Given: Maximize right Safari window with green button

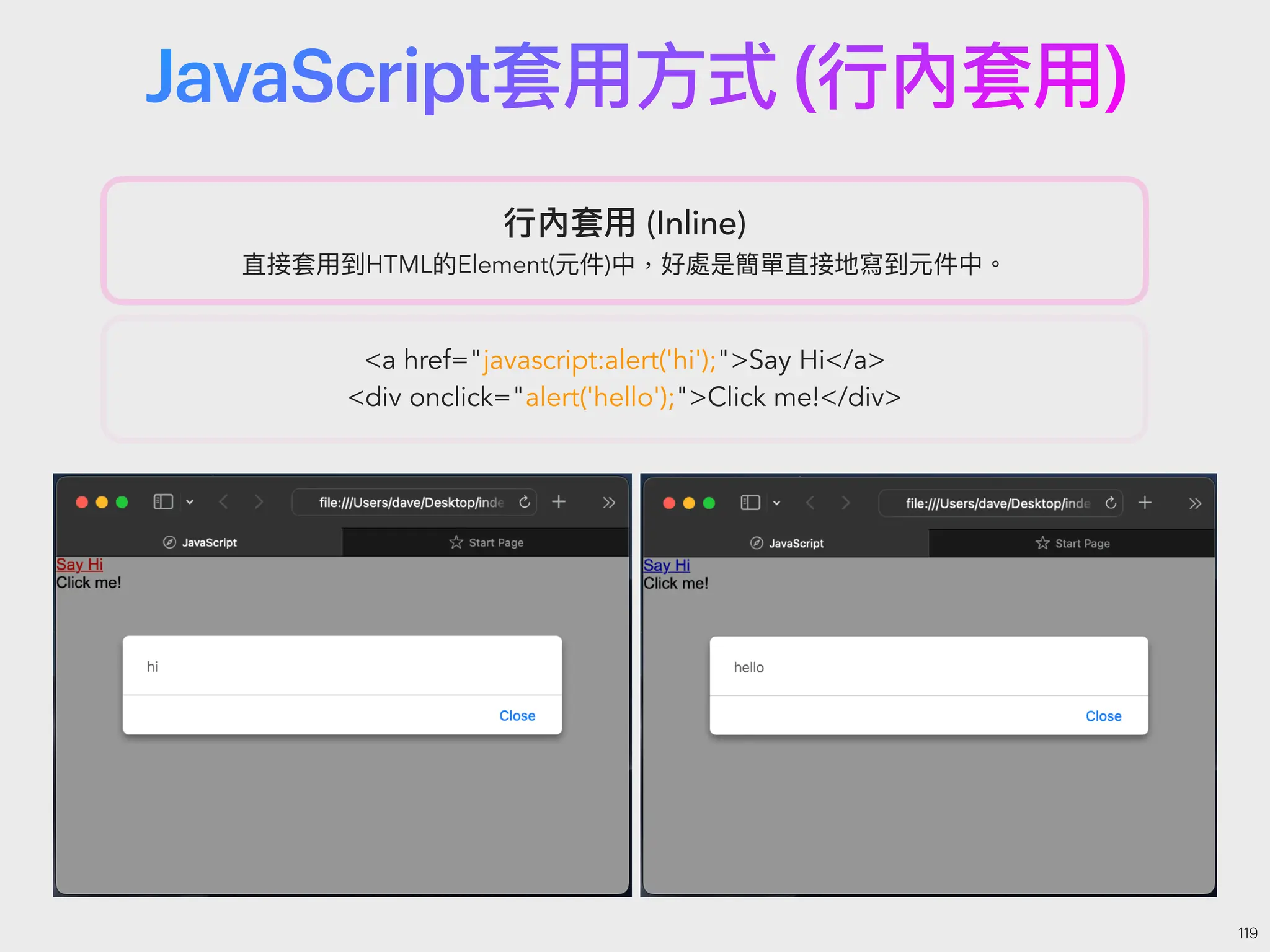Looking at the screenshot, I should 709,503.
